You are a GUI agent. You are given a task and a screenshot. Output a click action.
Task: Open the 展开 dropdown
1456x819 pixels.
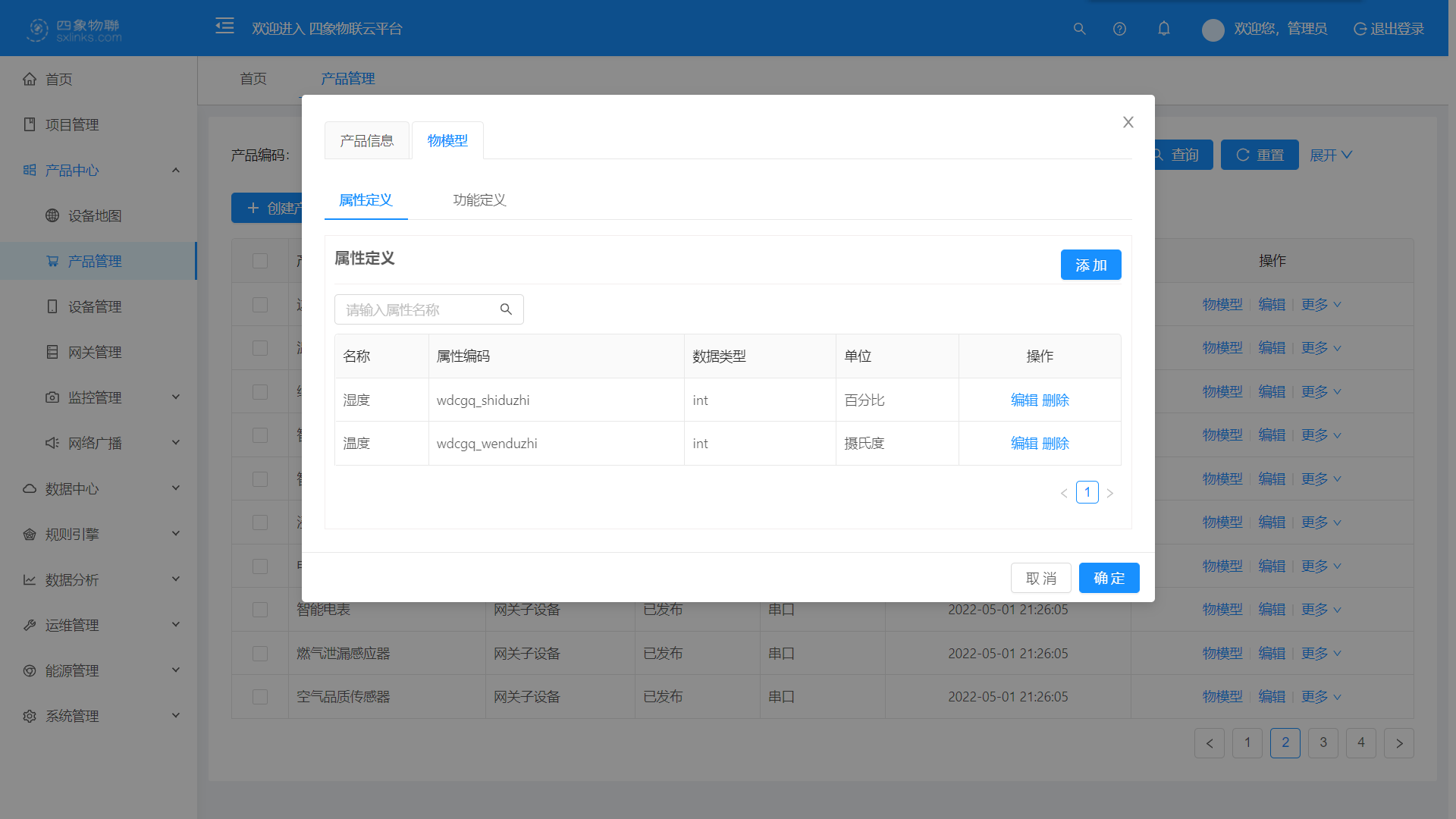pyautogui.click(x=1331, y=155)
